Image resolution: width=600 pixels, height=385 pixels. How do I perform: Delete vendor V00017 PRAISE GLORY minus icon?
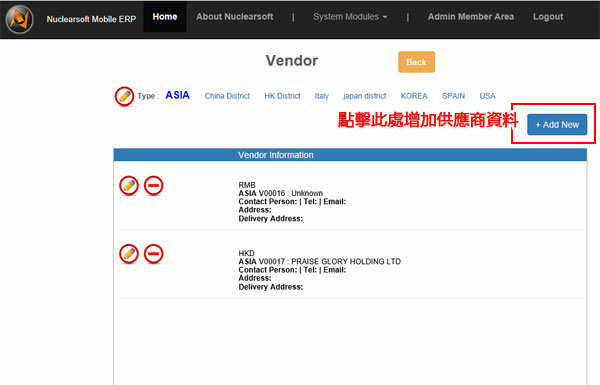click(x=153, y=254)
